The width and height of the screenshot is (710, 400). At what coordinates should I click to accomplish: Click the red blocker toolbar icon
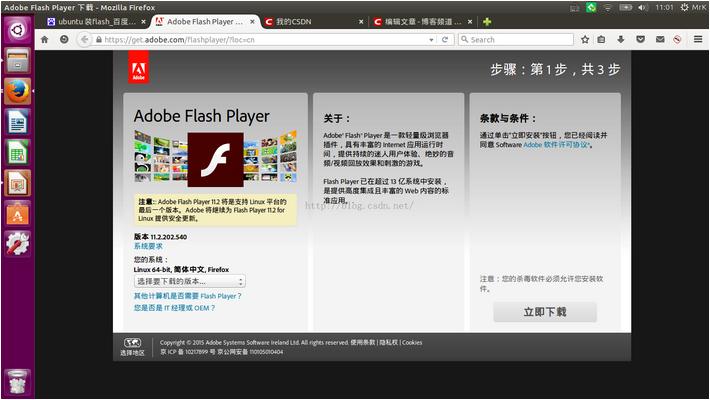pyautogui.click(x=677, y=39)
